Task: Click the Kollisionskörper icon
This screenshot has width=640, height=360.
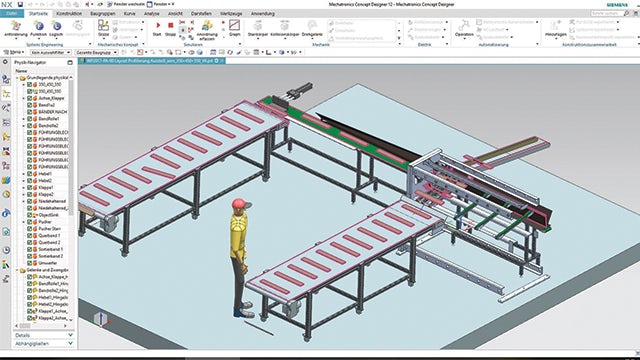Action: point(284,26)
